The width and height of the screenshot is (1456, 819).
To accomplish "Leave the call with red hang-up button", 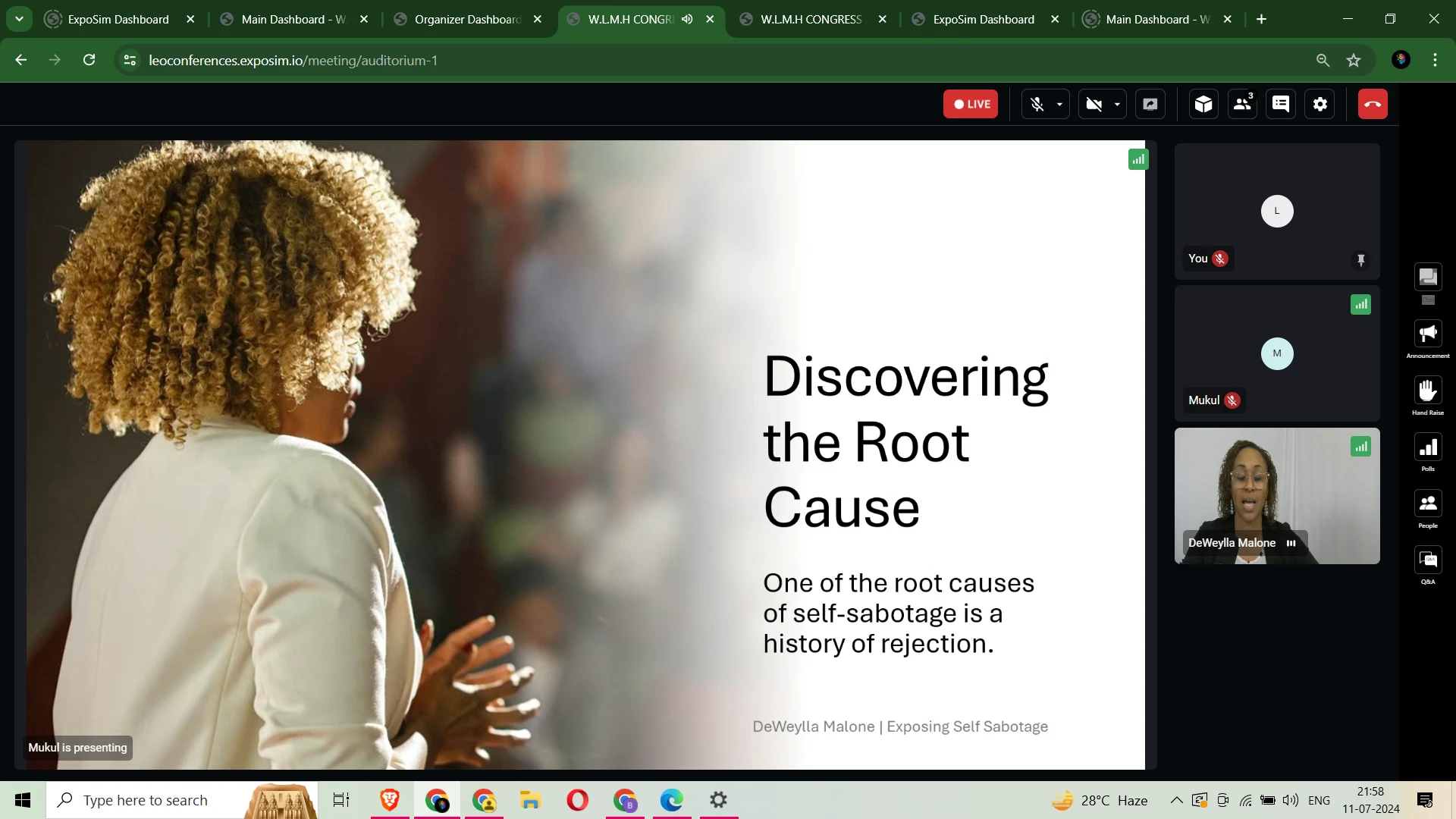I will coord(1373,105).
